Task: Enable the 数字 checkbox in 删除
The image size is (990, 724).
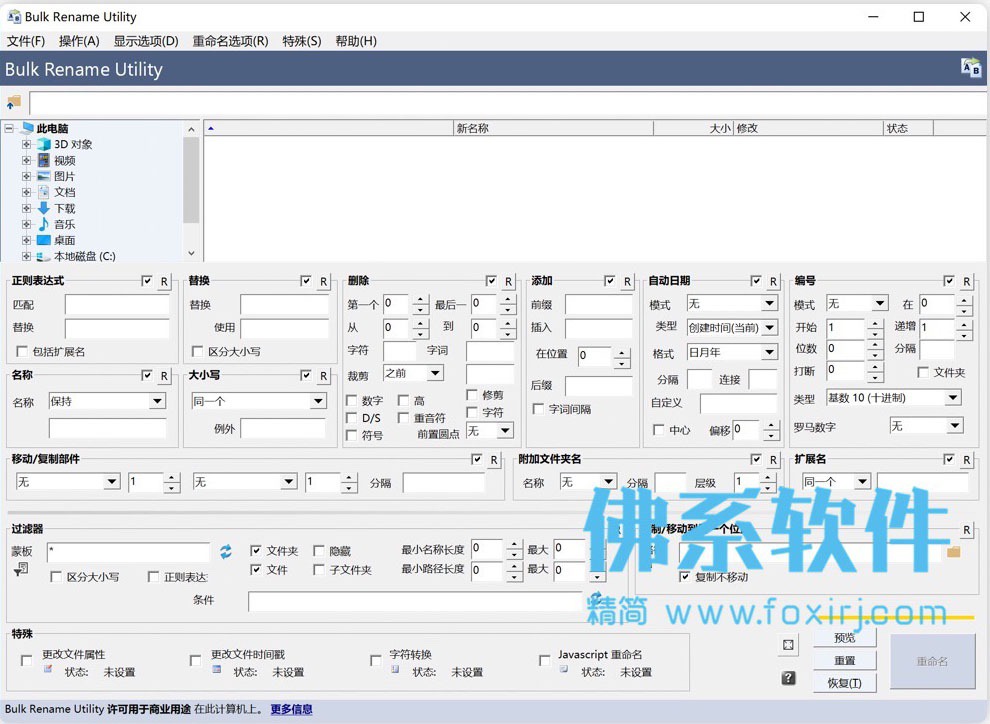Action: (352, 400)
